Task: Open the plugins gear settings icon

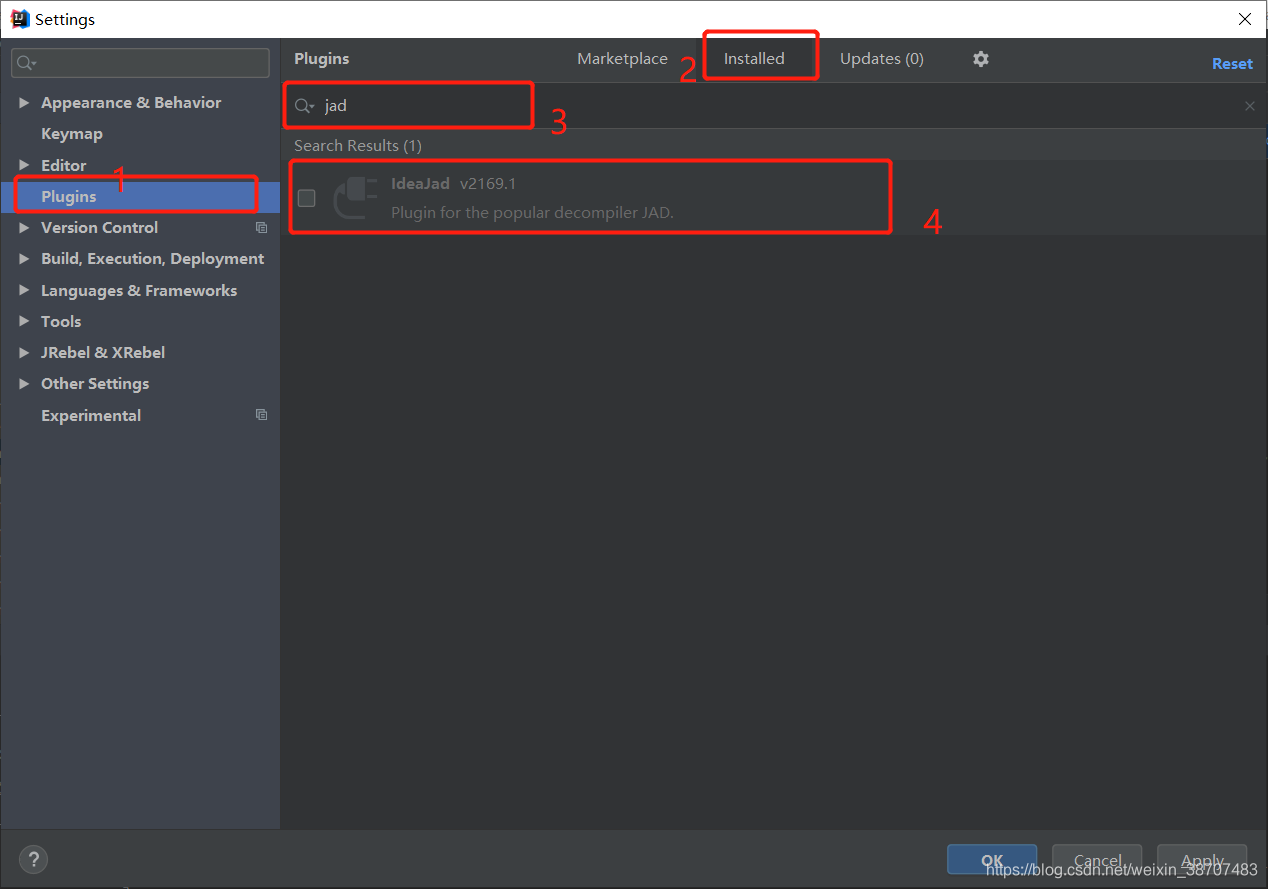Action: tap(981, 59)
